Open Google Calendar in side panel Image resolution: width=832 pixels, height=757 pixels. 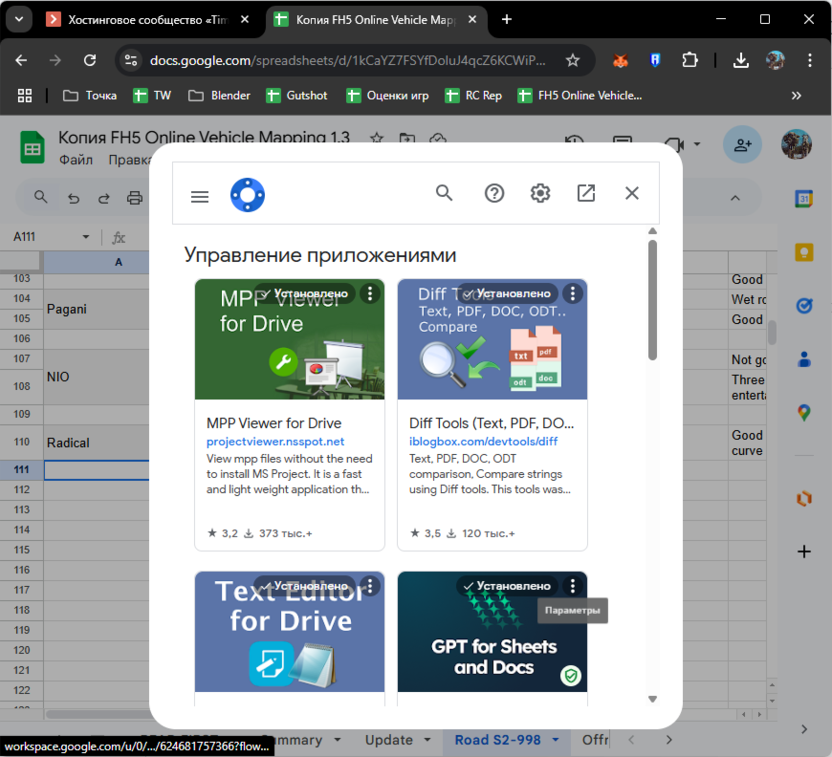[804, 200]
